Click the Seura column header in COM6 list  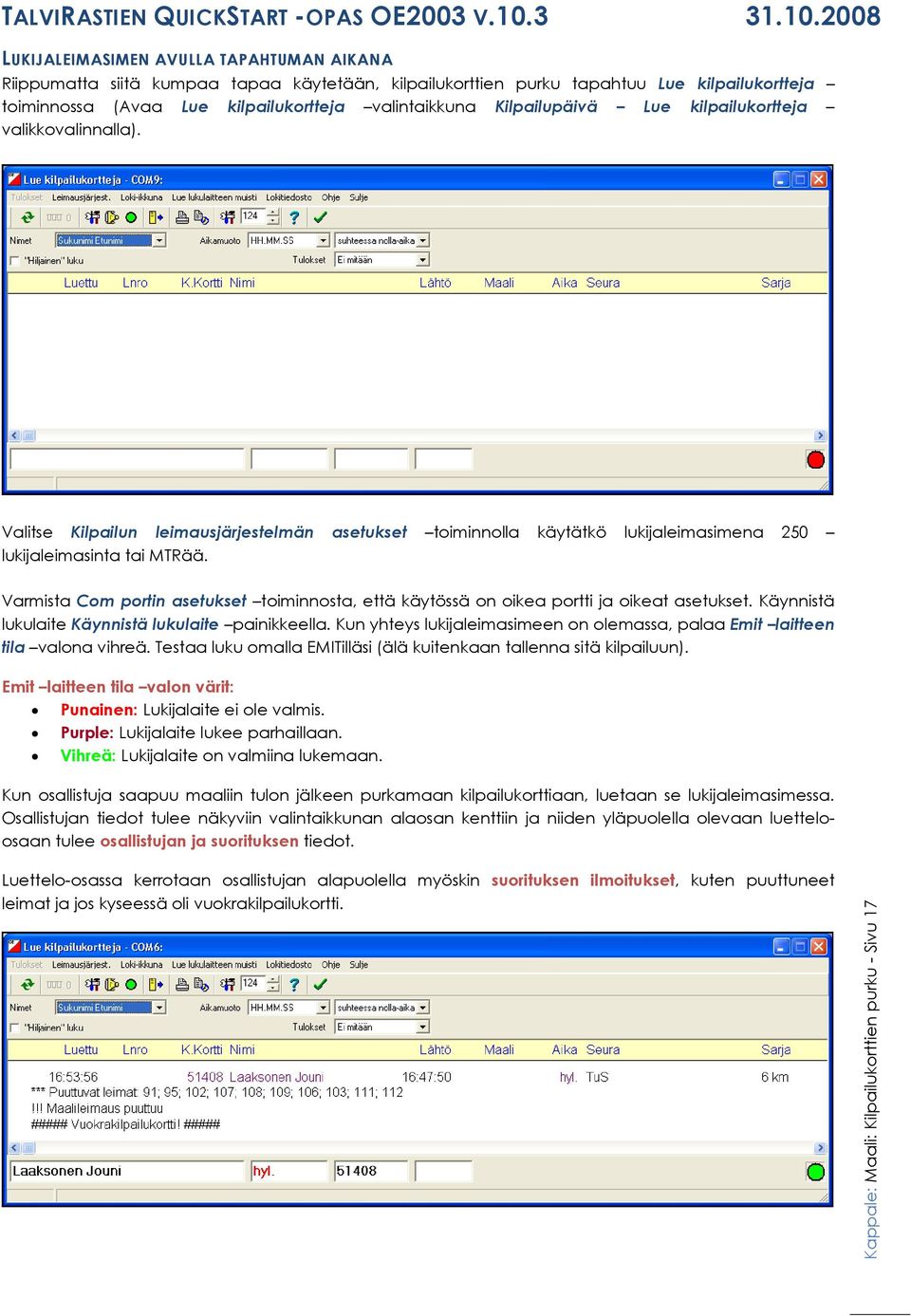[603, 1050]
